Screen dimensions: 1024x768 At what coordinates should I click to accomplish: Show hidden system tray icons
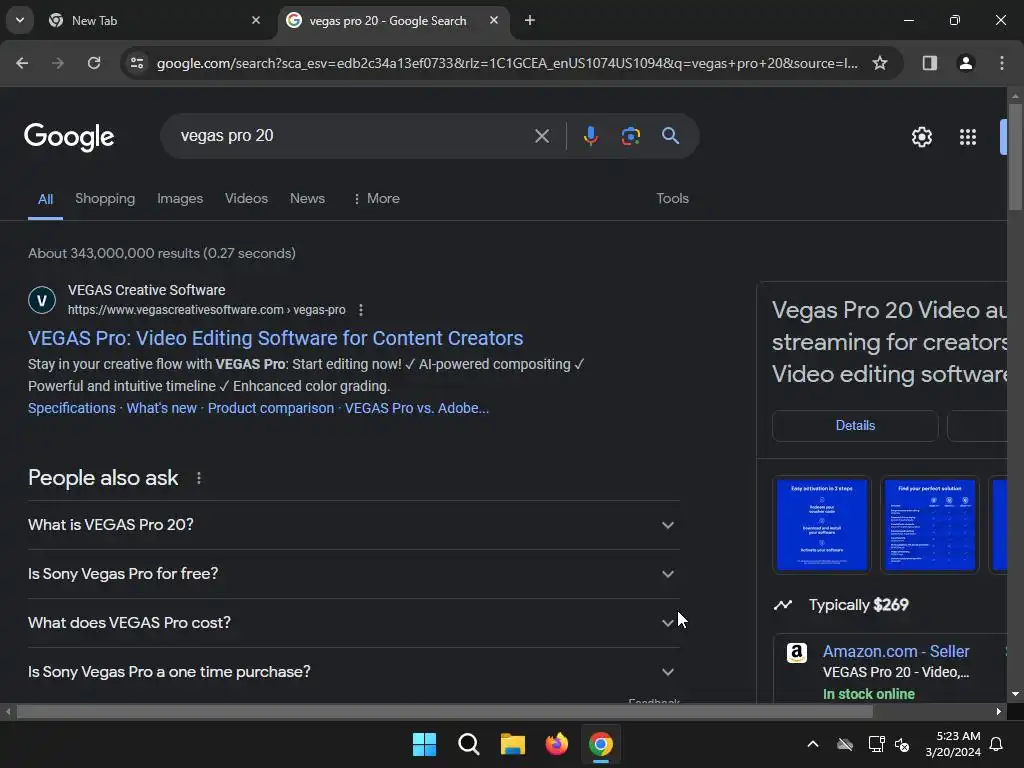point(813,744)
